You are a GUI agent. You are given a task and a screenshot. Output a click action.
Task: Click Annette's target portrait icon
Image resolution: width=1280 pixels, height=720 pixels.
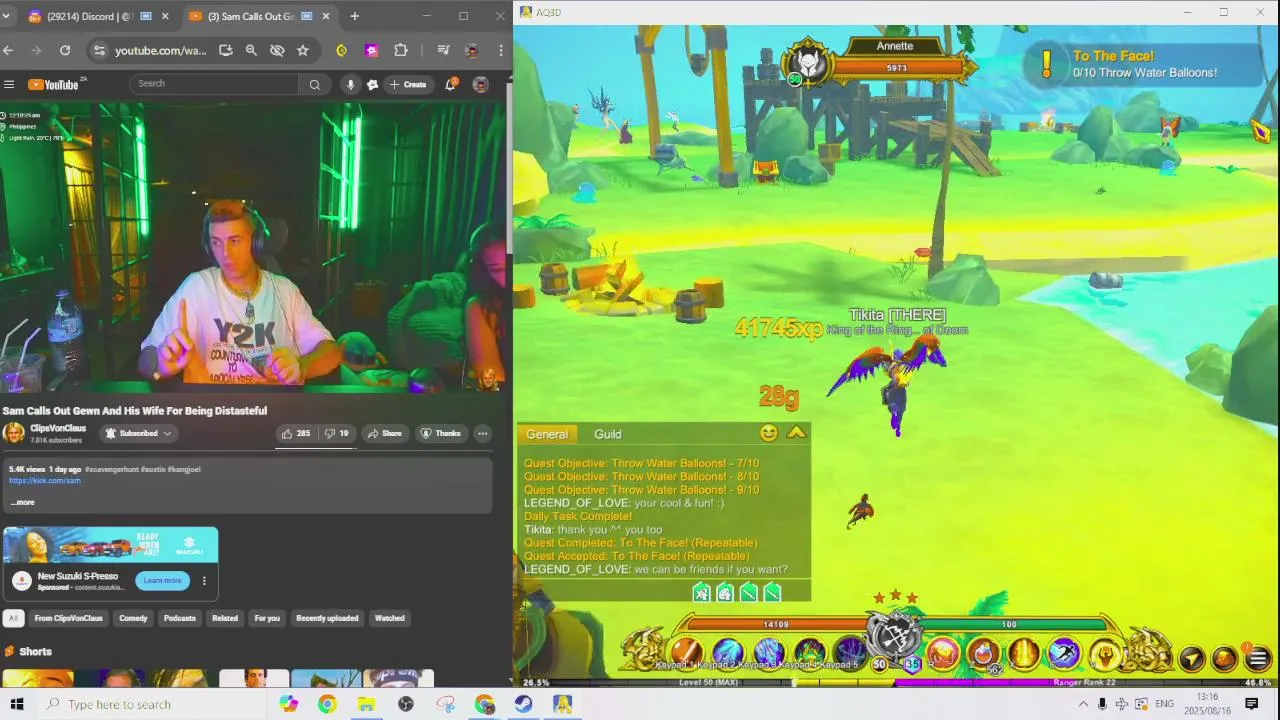(807, 63)
